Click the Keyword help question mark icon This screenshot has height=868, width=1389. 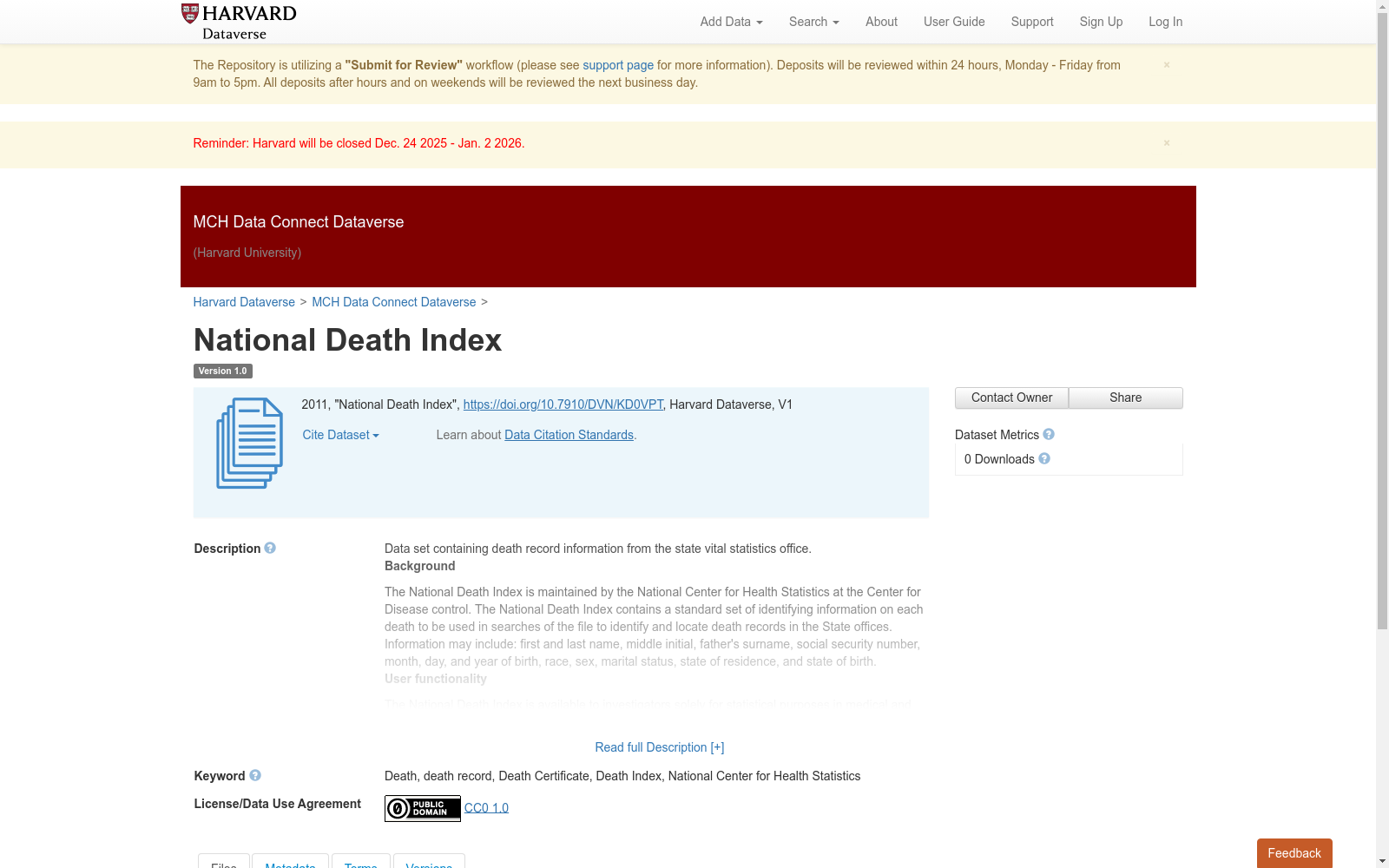pos(255,775)
